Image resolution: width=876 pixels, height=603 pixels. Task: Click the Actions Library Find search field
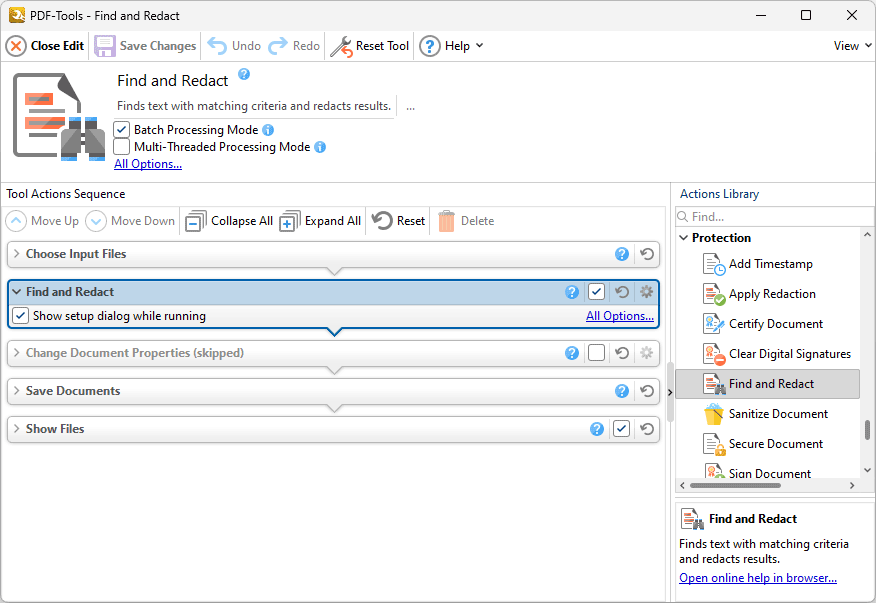tap(774, 216)
